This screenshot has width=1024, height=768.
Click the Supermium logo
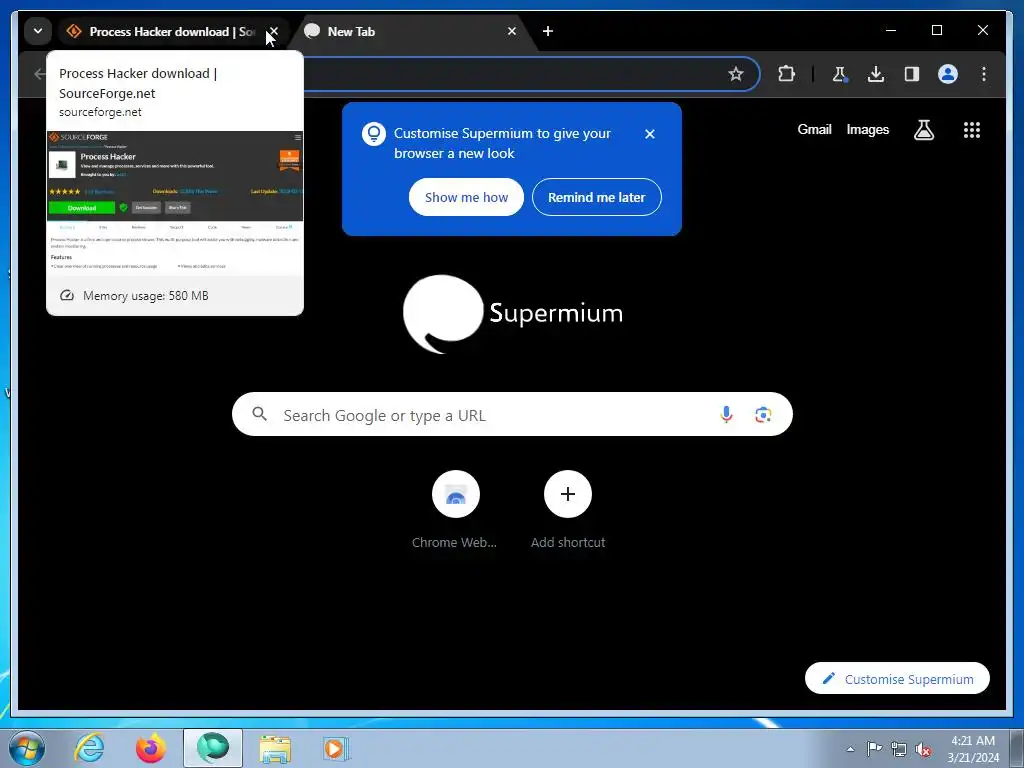click(513, 314)
